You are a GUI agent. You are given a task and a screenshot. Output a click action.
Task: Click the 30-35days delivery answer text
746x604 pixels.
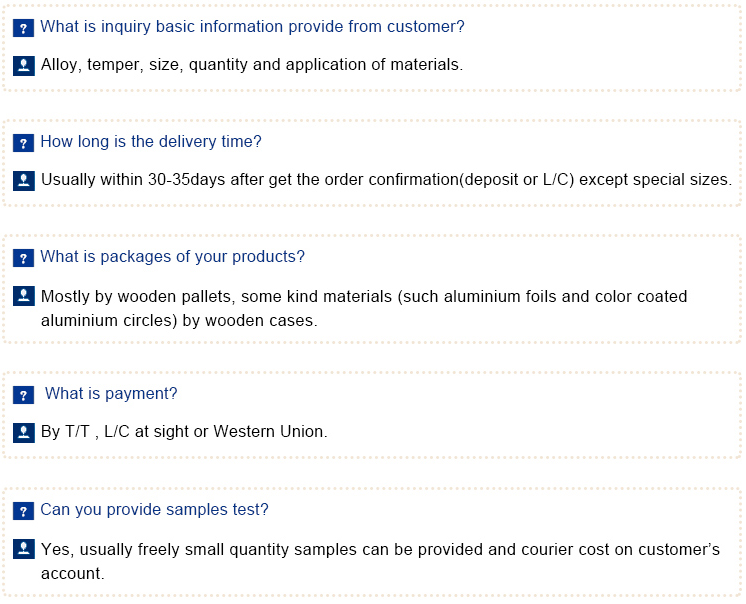[x=386, y=180]
